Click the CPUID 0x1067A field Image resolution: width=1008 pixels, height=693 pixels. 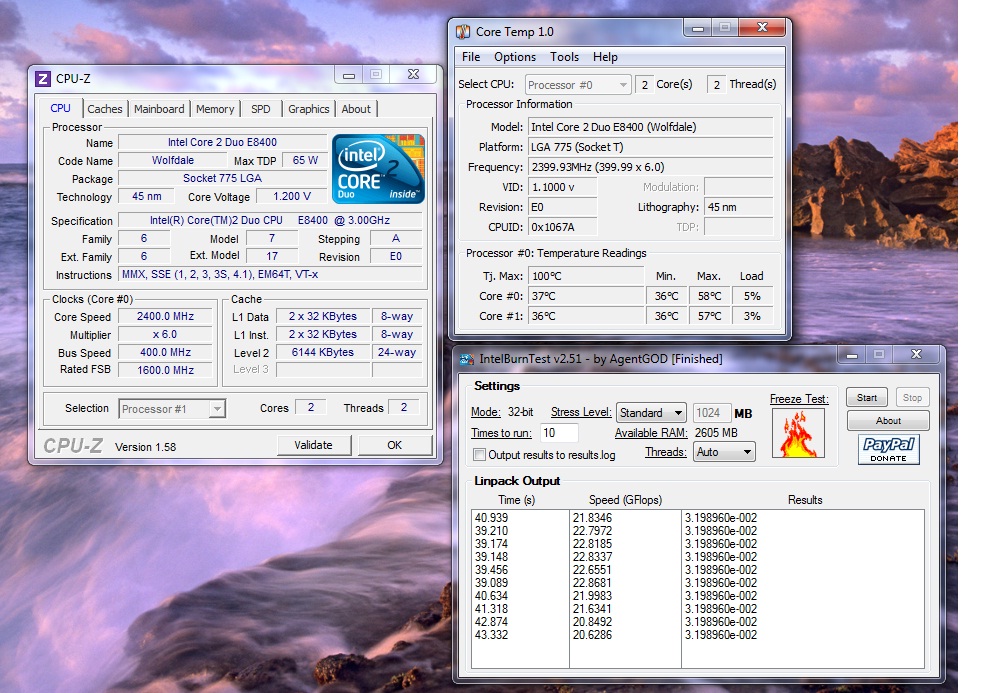562,227
